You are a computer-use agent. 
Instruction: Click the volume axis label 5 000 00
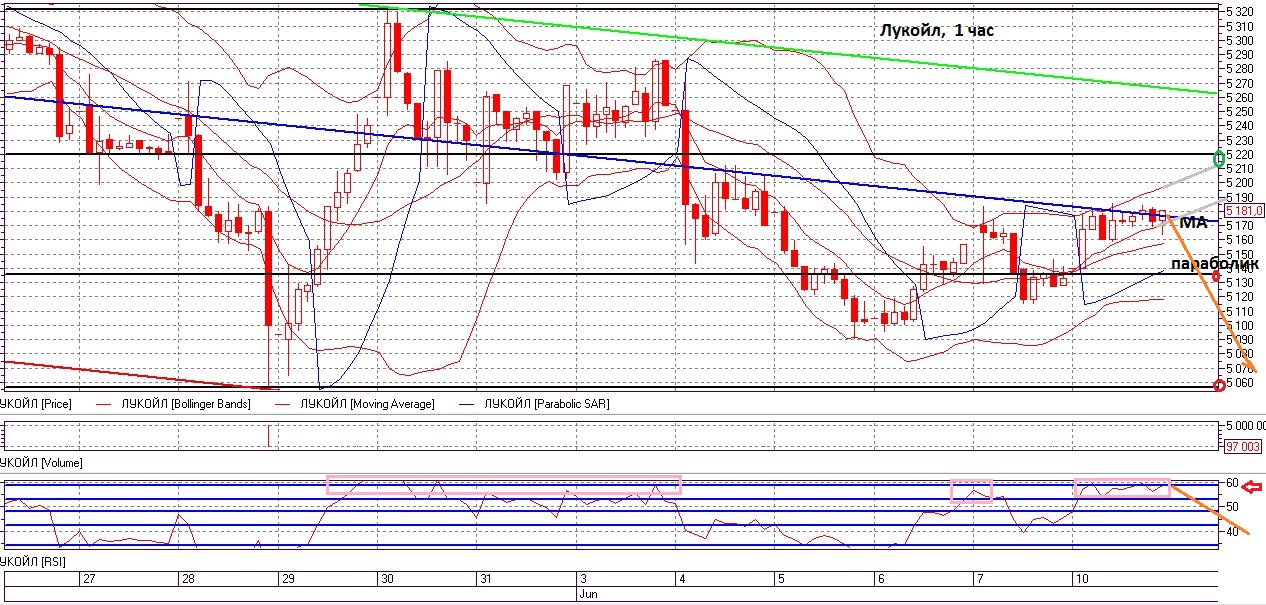(x=1246, y=427)
